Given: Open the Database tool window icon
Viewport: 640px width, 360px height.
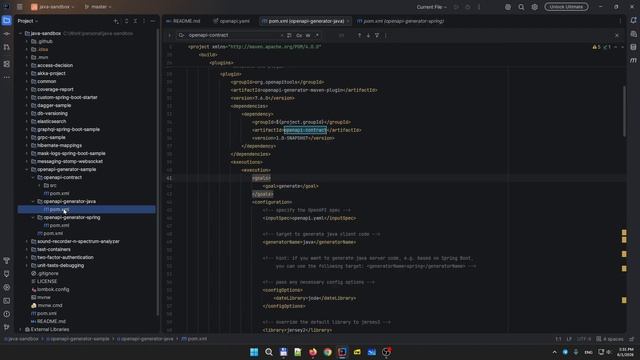Looking at the screenshot, I should pyautogui.click(x=633, y=47).
